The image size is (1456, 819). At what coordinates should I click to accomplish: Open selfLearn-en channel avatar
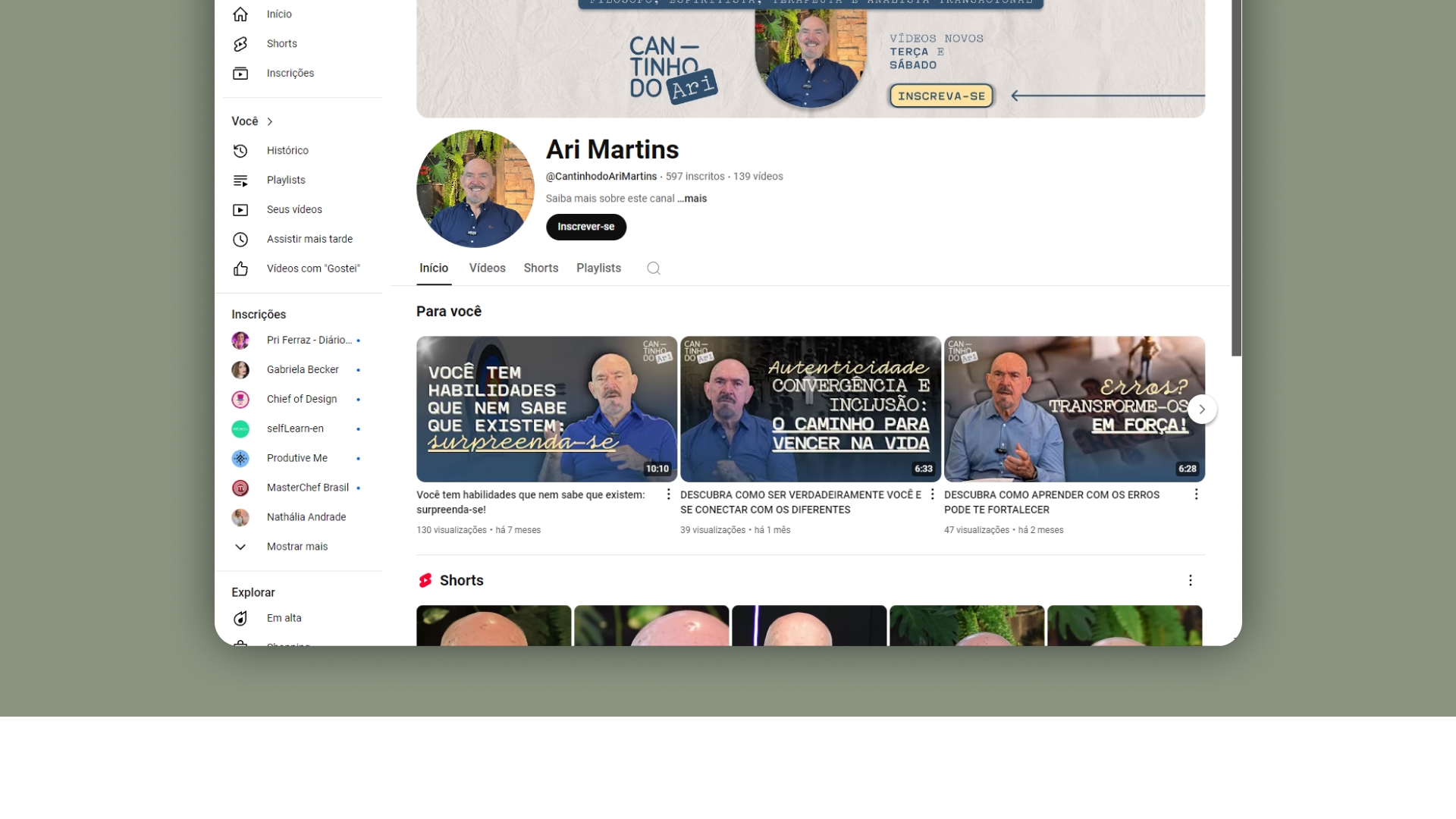240,429
